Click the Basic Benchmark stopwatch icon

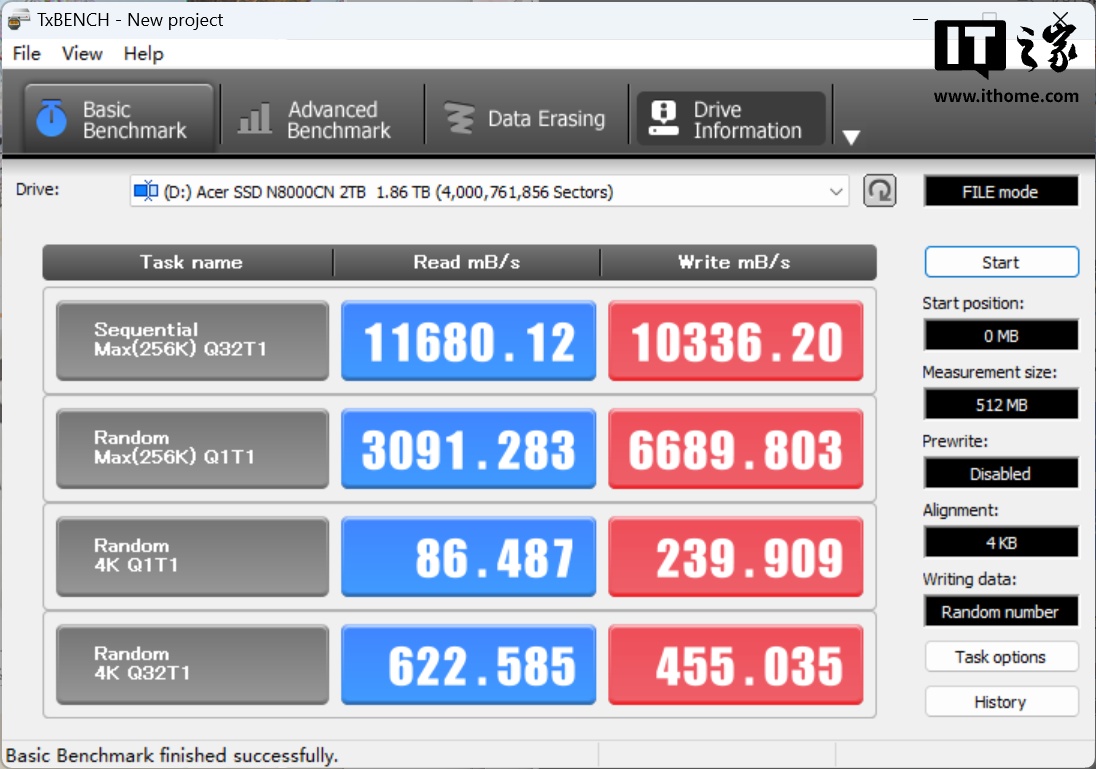pos(51,119)
